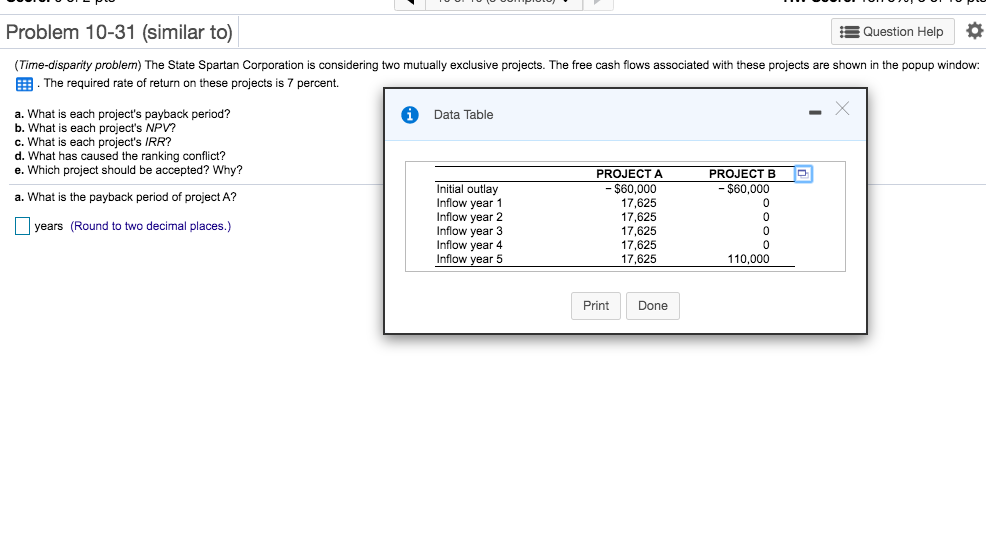Click the Print button
This screenshot has width=986, height=534.
pos(595,306)
